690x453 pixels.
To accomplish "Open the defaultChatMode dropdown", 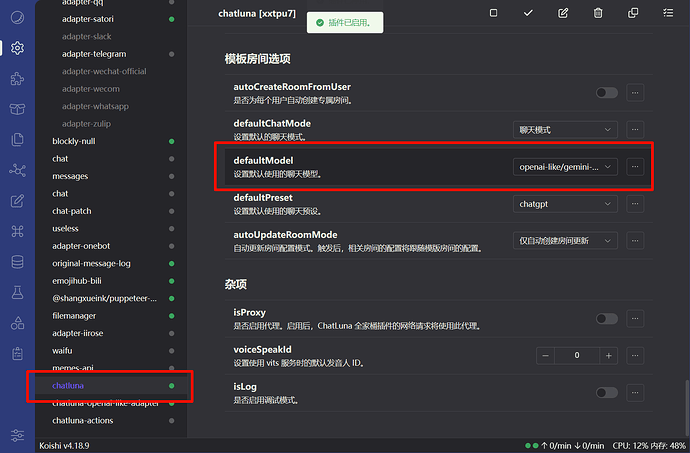I will 565,129.
